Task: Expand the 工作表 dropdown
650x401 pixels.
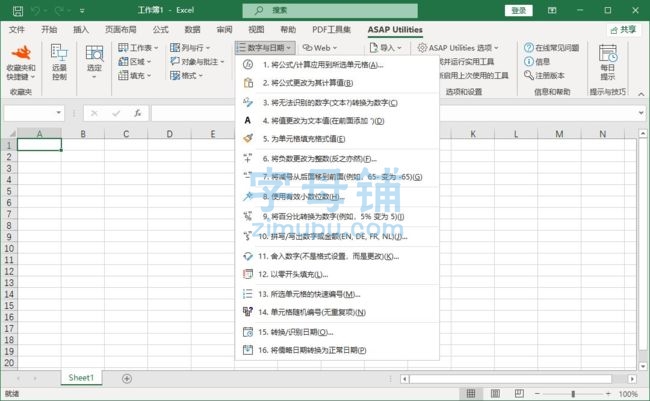Action: click(x=138, y=48)
